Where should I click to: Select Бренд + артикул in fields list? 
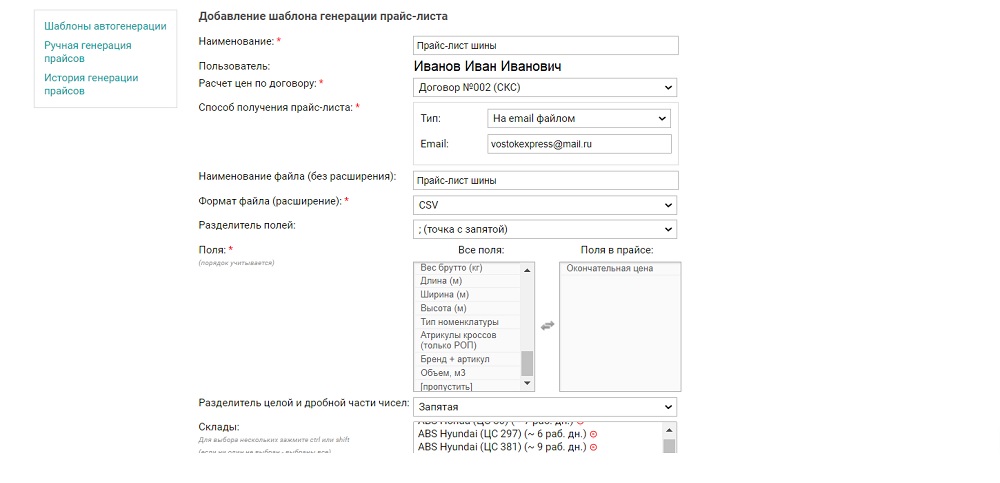pos(467,359)
